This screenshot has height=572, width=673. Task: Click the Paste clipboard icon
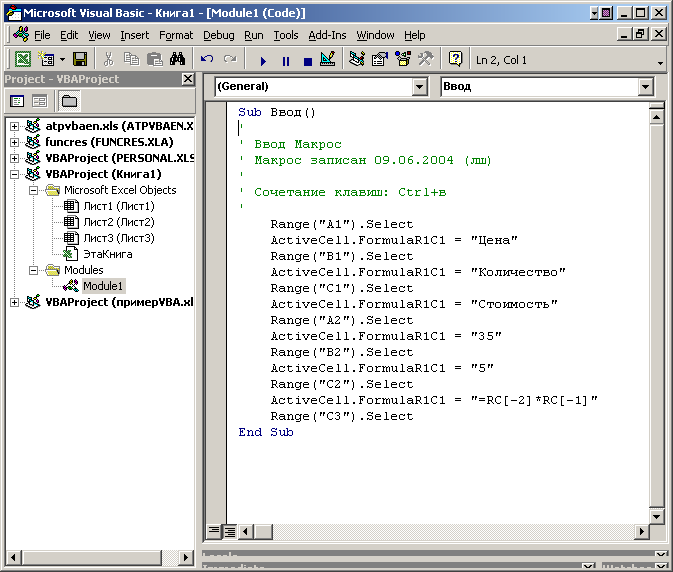coord(155,59)
